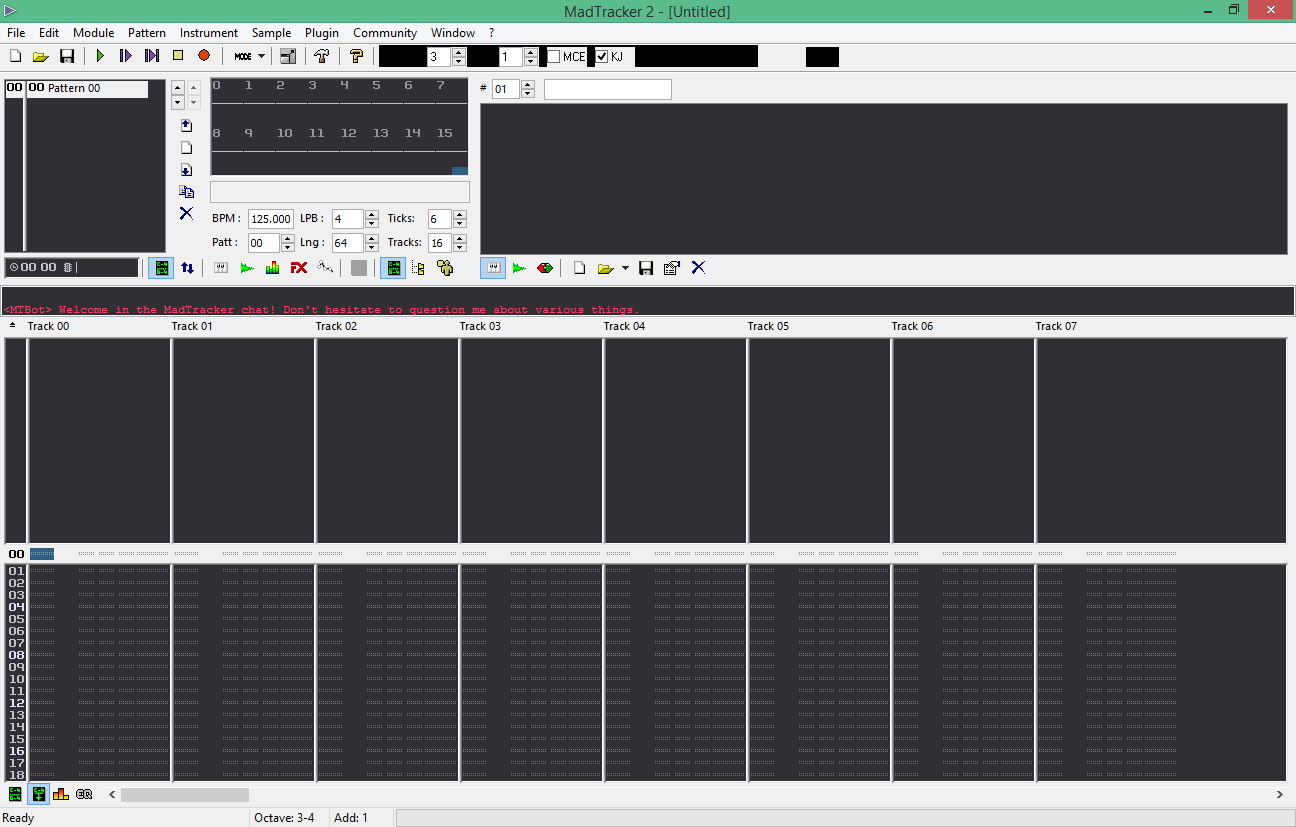Click the BPM value field showing 125.000

[271, 219]
